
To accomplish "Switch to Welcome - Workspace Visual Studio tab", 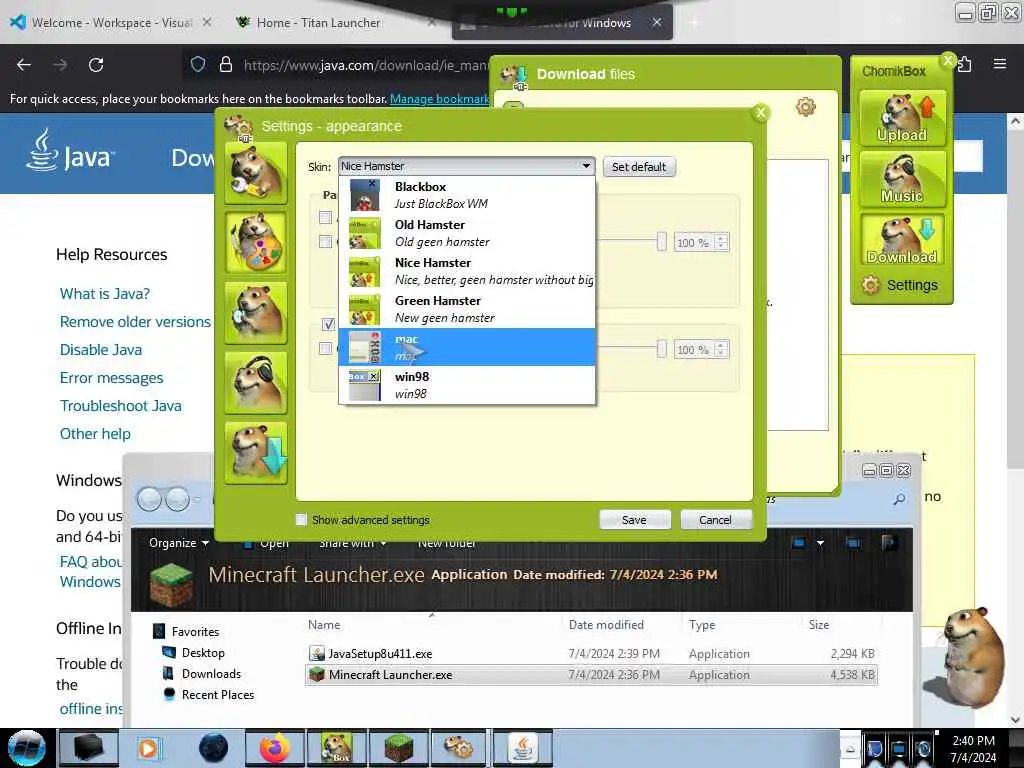I will tap(111, 23).
